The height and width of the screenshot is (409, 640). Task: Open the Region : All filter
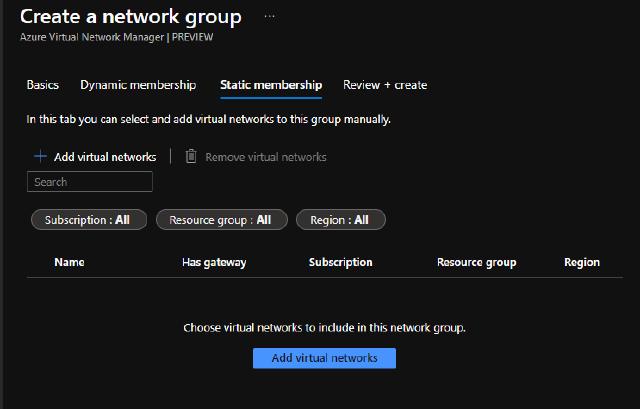coord(340,220)
